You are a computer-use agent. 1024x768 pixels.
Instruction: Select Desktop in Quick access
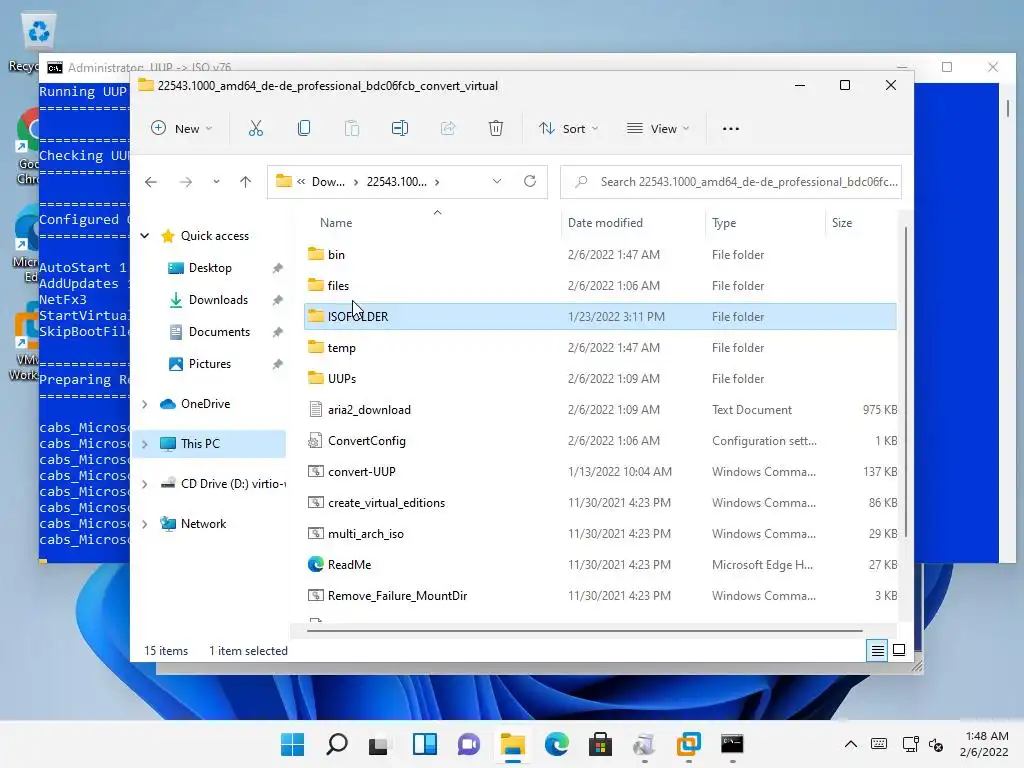tap(210, 268)
